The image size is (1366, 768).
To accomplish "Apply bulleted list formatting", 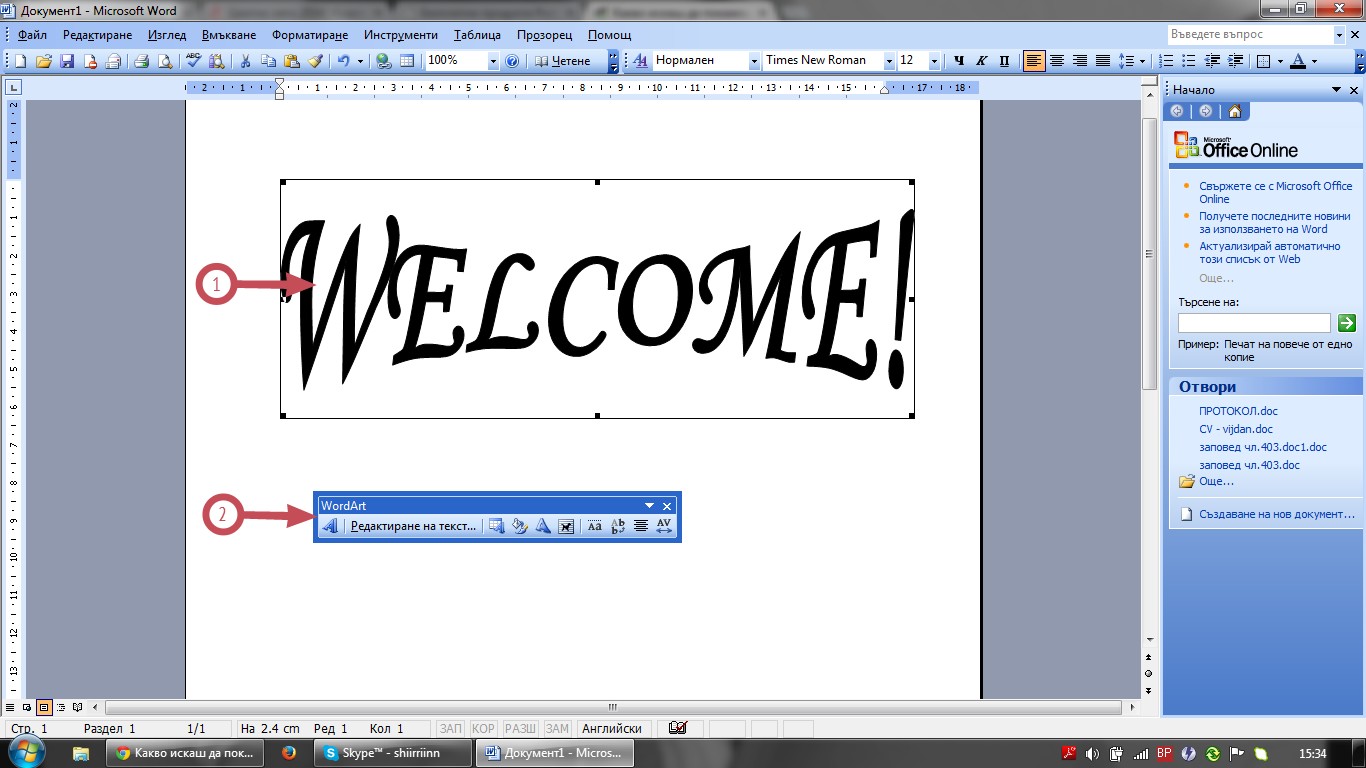I will 1189,61.
